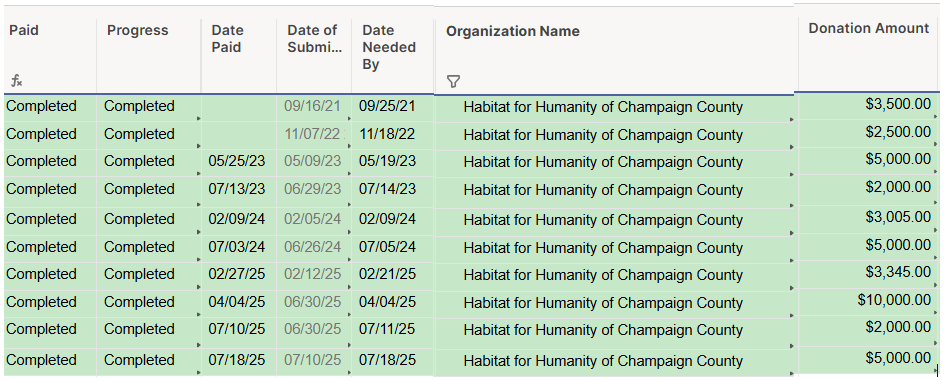Click the filter icon under Organization Name
The image size is (944, 380).
pos(454,82)
